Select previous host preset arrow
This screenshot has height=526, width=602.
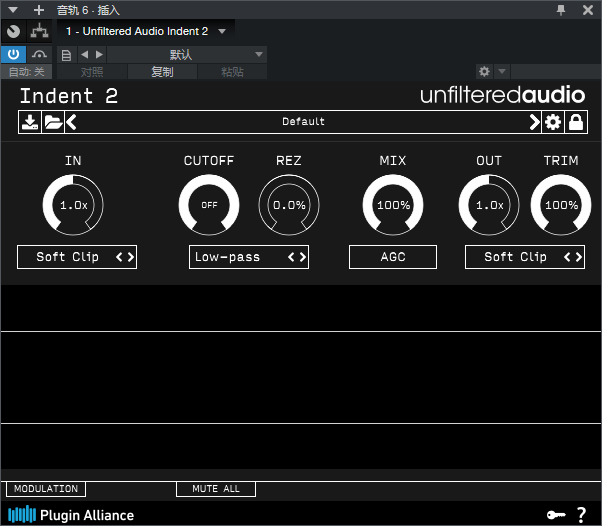coord(84,55)
